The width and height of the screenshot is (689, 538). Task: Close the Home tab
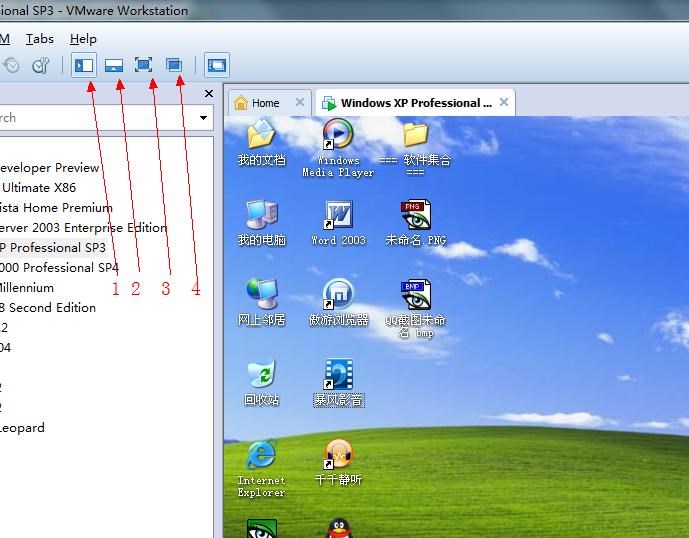300,102
